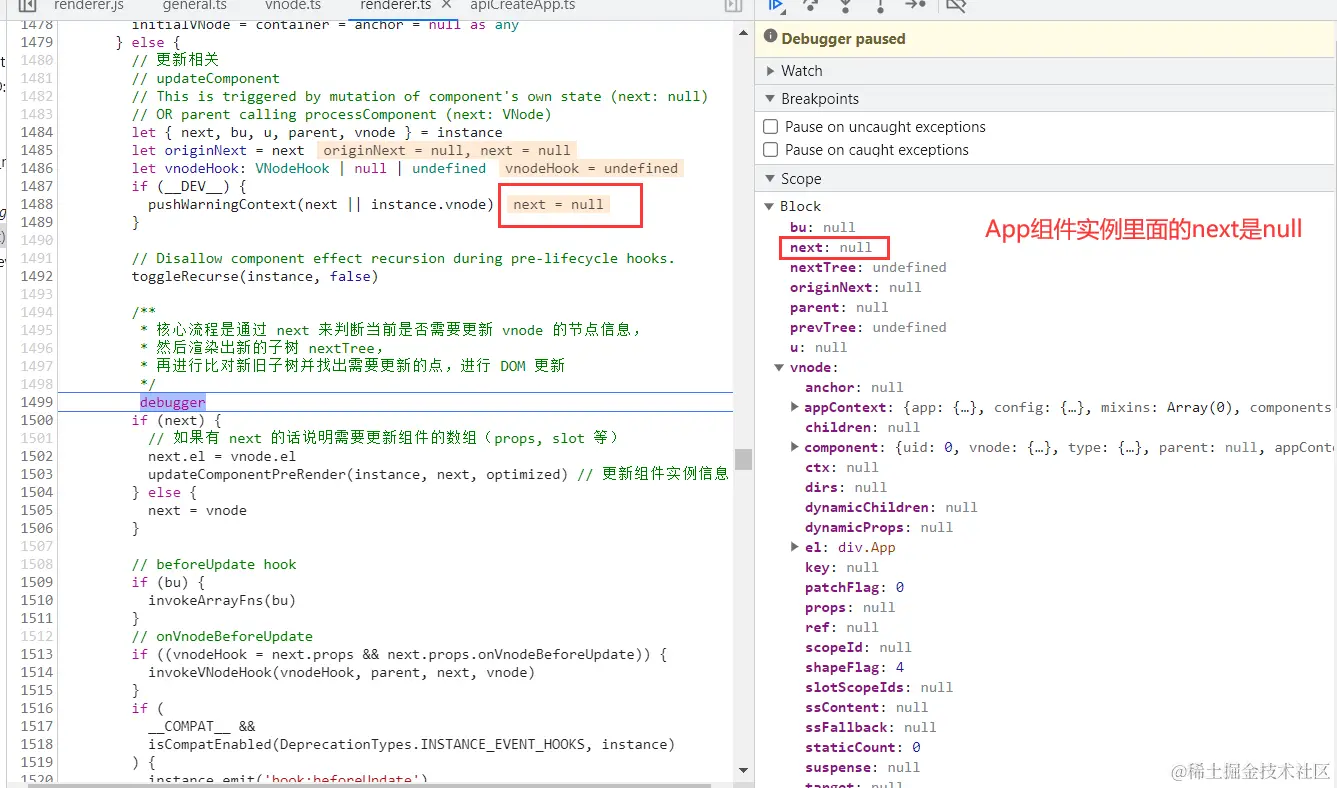The height and width of the screenshot is (788, 1337).
Task: Select the 'scopeId: null' property
Action: coord(859,647)
